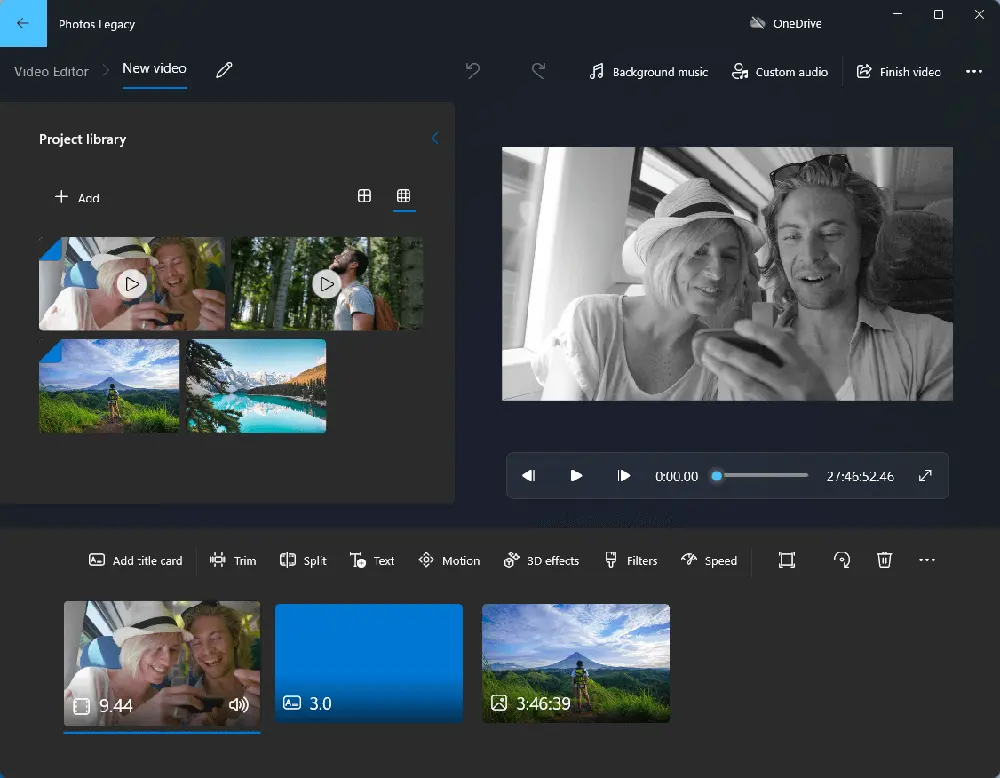Open the top-right overflow menu

975,71
